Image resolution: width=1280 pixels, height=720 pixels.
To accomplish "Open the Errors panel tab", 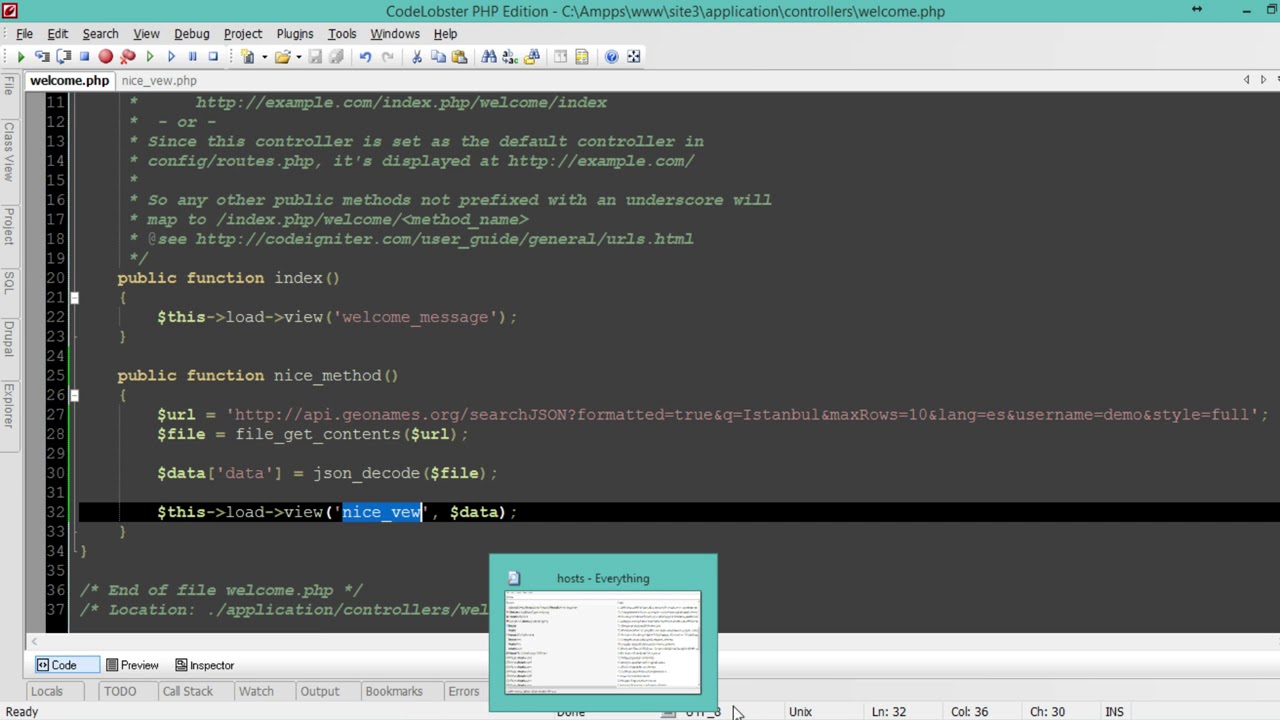I will pos(463,691).
